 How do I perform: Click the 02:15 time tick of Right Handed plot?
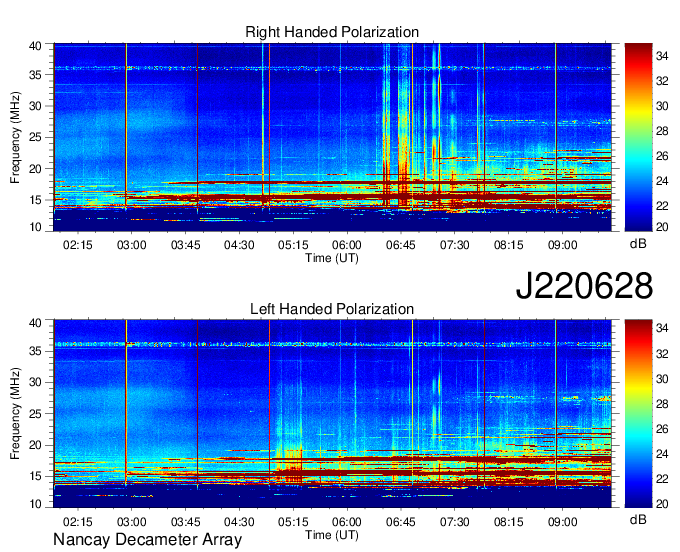pos(78,245)
